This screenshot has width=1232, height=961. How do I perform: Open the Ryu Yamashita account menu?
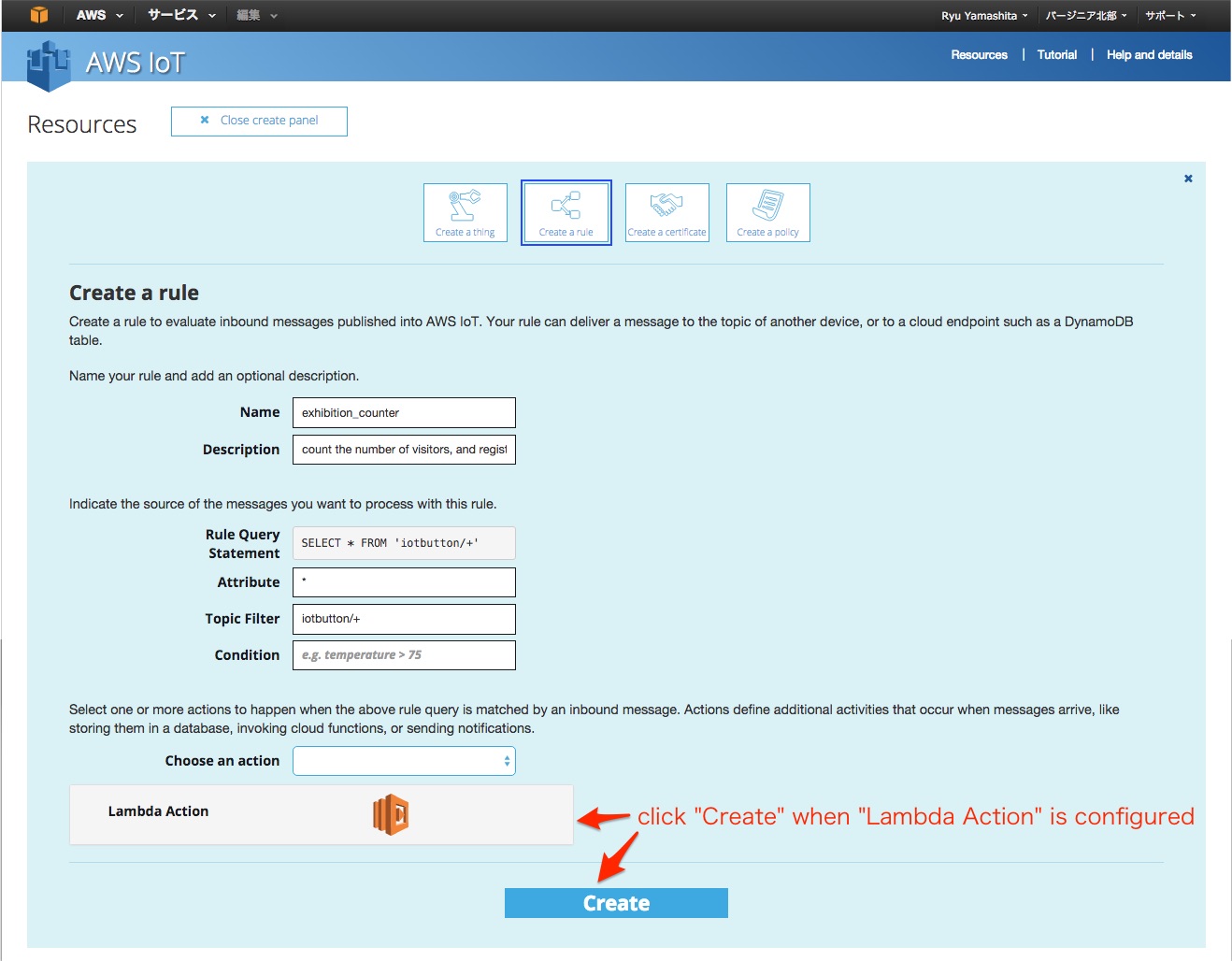click(x=984, y=16)
